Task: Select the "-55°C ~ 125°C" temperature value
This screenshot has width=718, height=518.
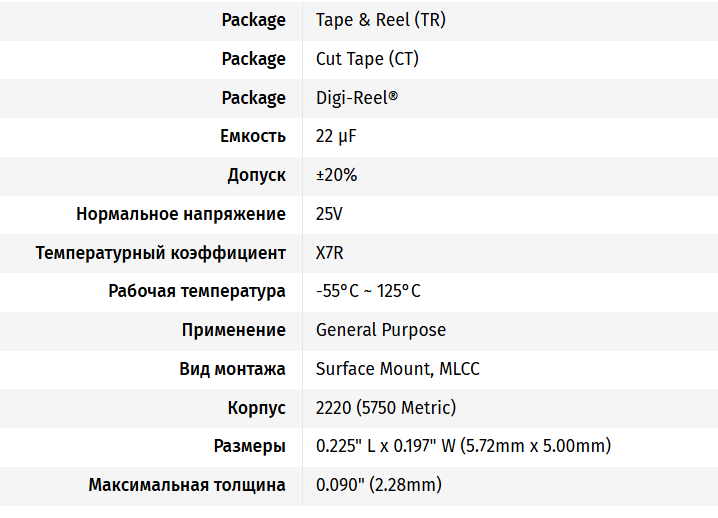Action: pyautogui.click(x=368, y=291)
